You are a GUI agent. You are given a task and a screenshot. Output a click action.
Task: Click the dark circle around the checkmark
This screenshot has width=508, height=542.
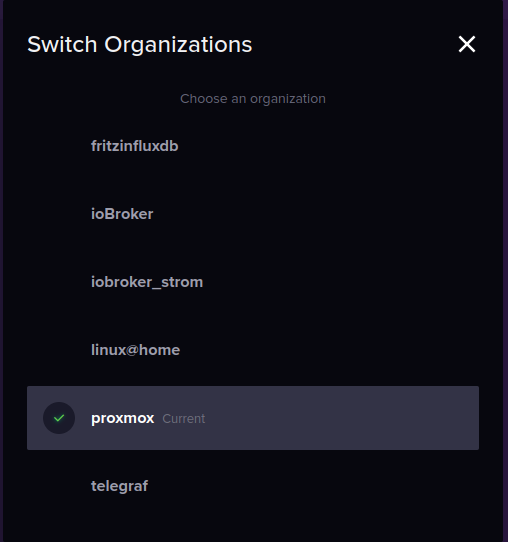59,418
